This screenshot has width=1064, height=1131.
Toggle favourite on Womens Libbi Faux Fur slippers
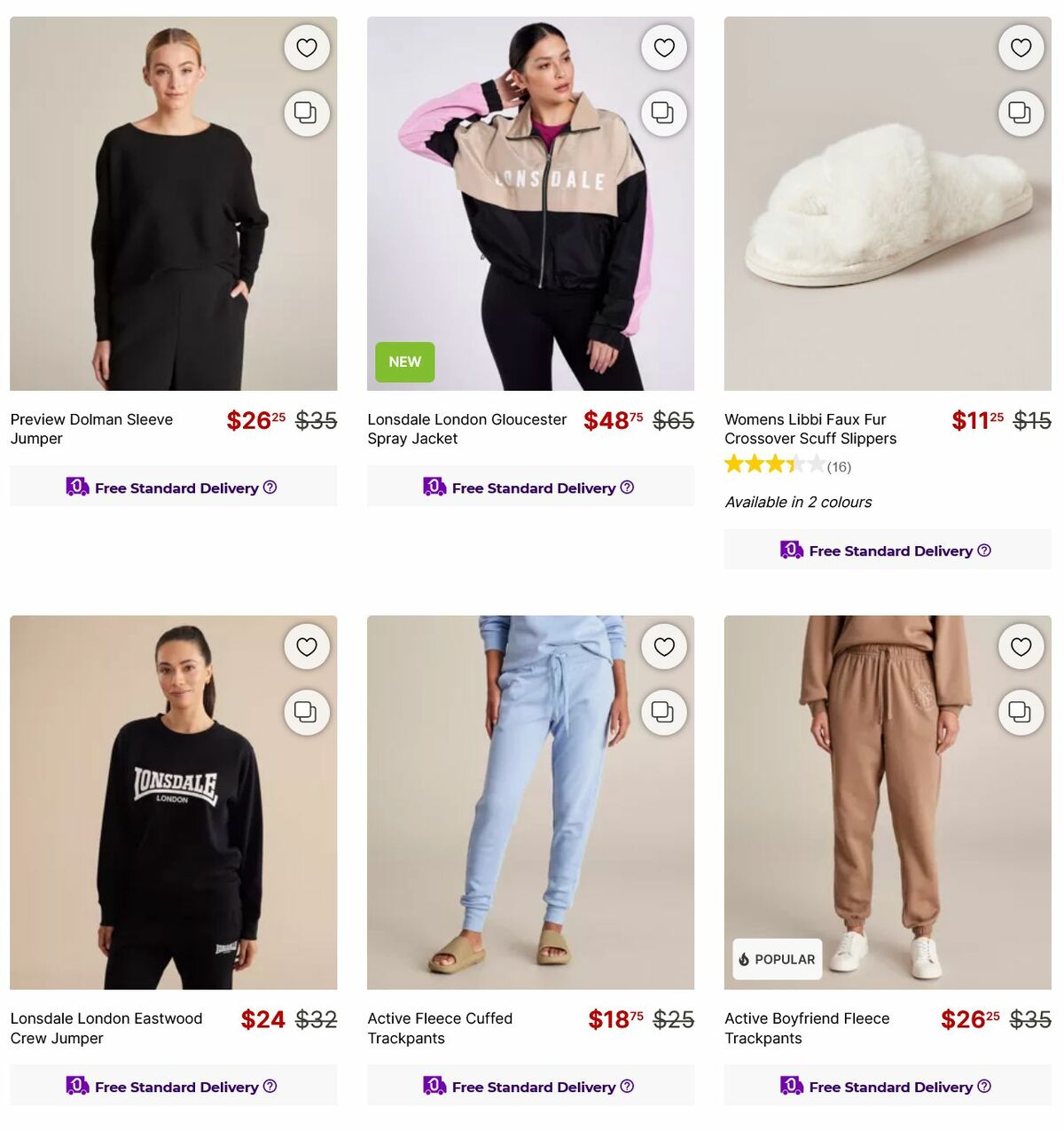(1021, 47)
